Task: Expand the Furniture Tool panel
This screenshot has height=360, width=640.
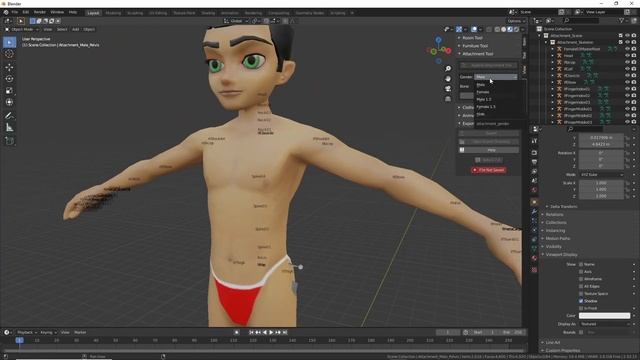Action: pyautogui.click(x=475, y=46)
